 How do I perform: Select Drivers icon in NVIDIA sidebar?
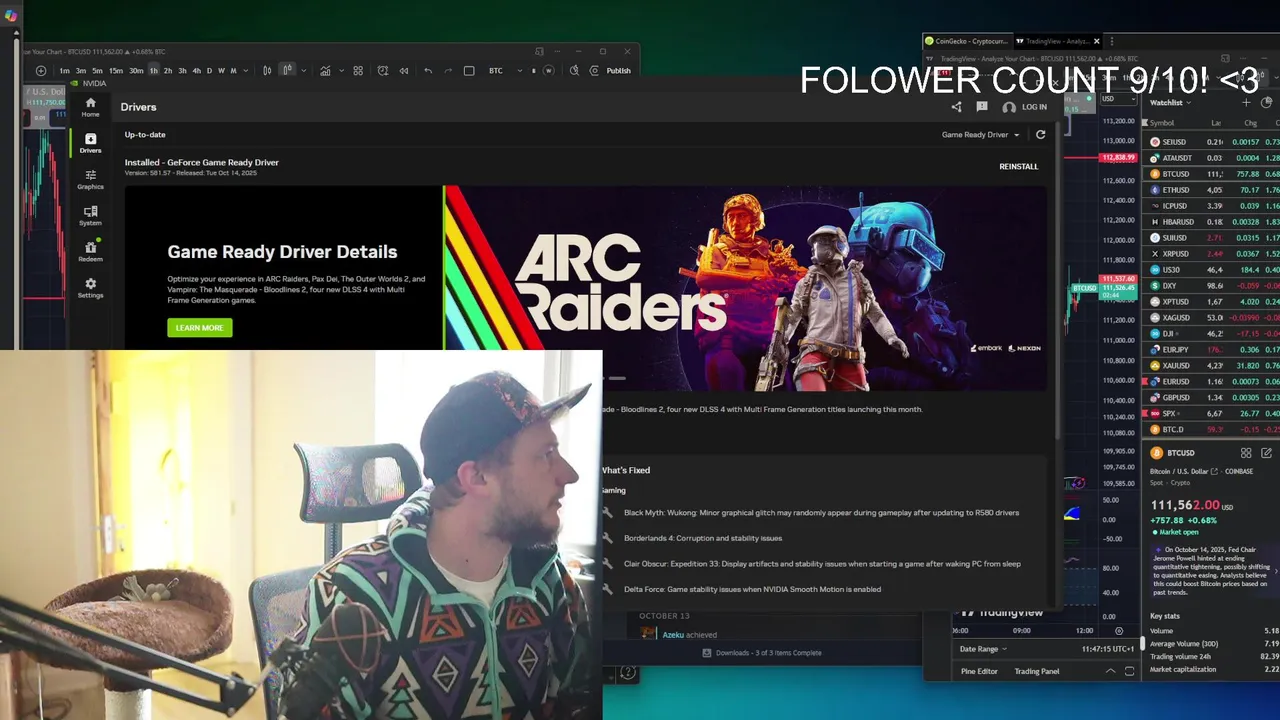[x=90, y=143]
